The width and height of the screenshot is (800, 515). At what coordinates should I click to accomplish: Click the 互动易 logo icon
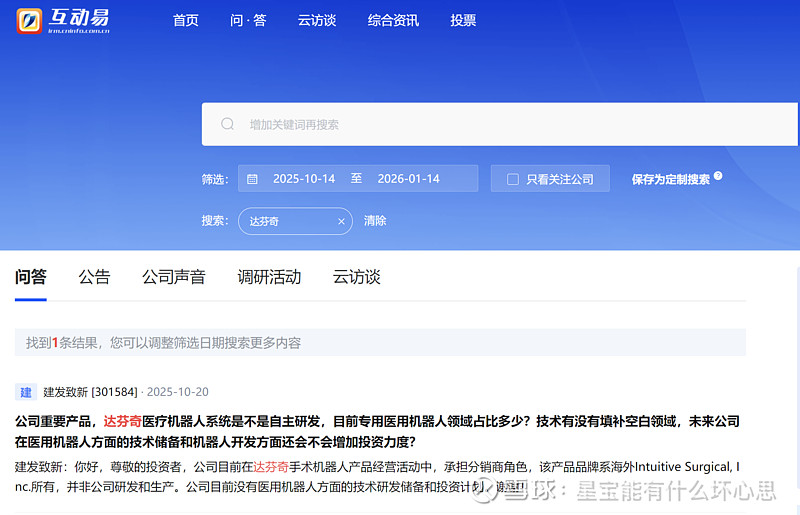click(29, 21)
